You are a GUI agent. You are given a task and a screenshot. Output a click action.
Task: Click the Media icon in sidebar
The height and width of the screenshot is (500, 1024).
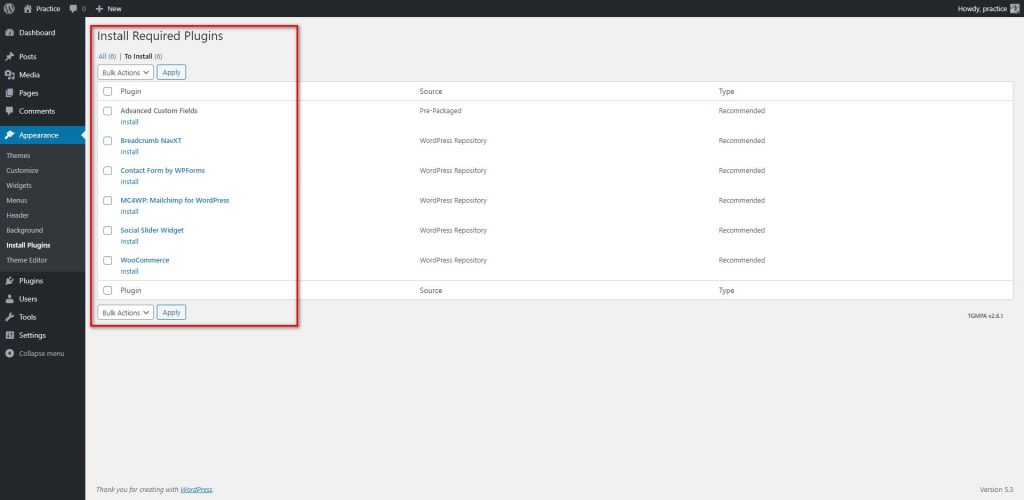tap(10, 75)
